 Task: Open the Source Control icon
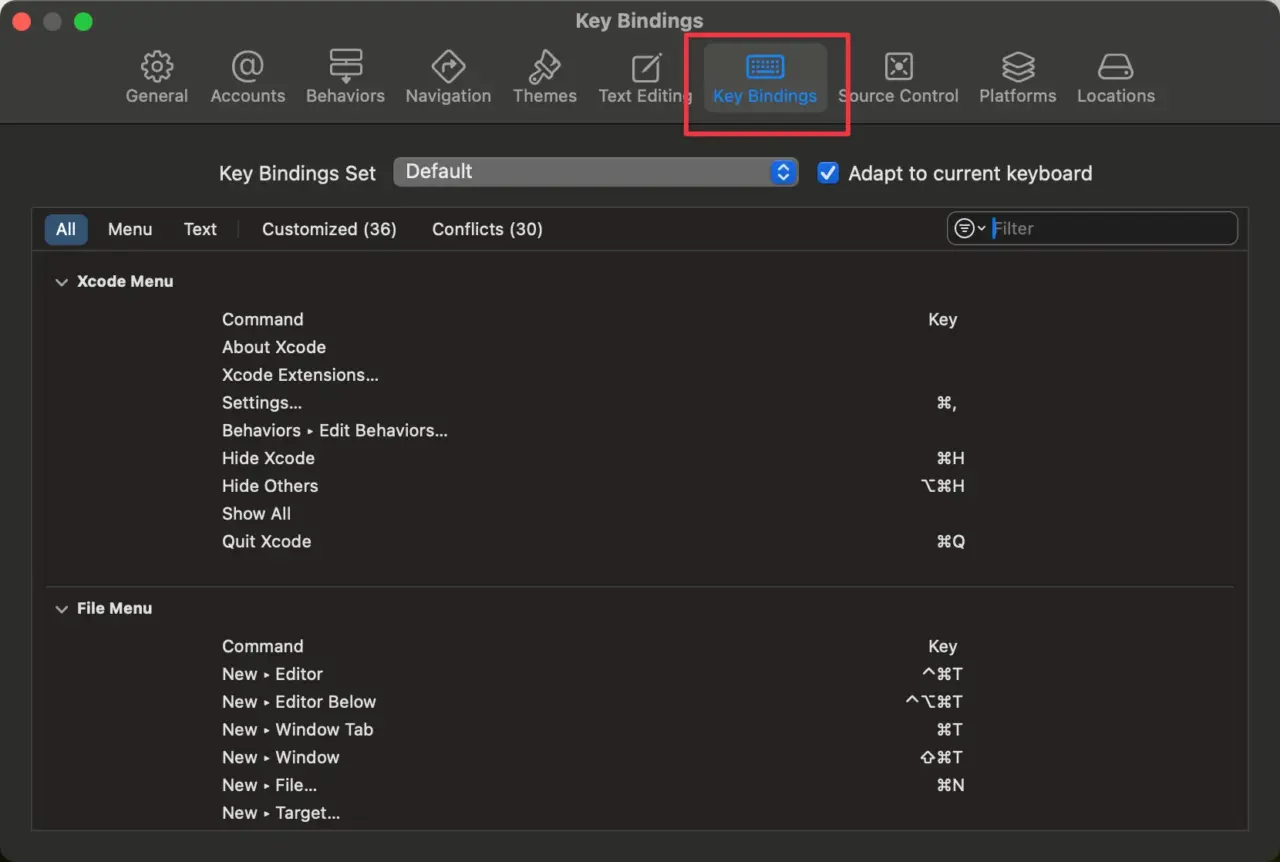[898, 67]
